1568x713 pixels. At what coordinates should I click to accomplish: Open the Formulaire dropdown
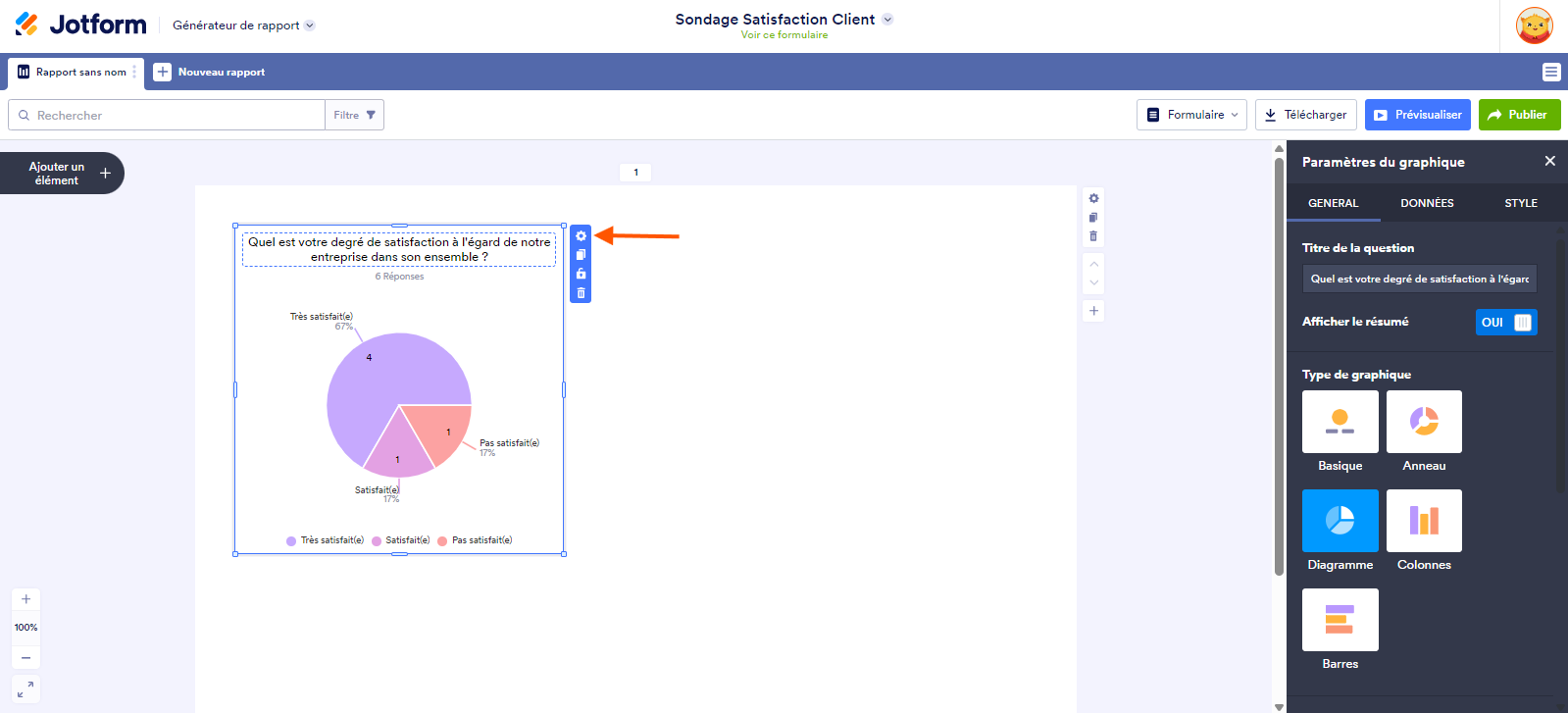(x=1192, y=115)
